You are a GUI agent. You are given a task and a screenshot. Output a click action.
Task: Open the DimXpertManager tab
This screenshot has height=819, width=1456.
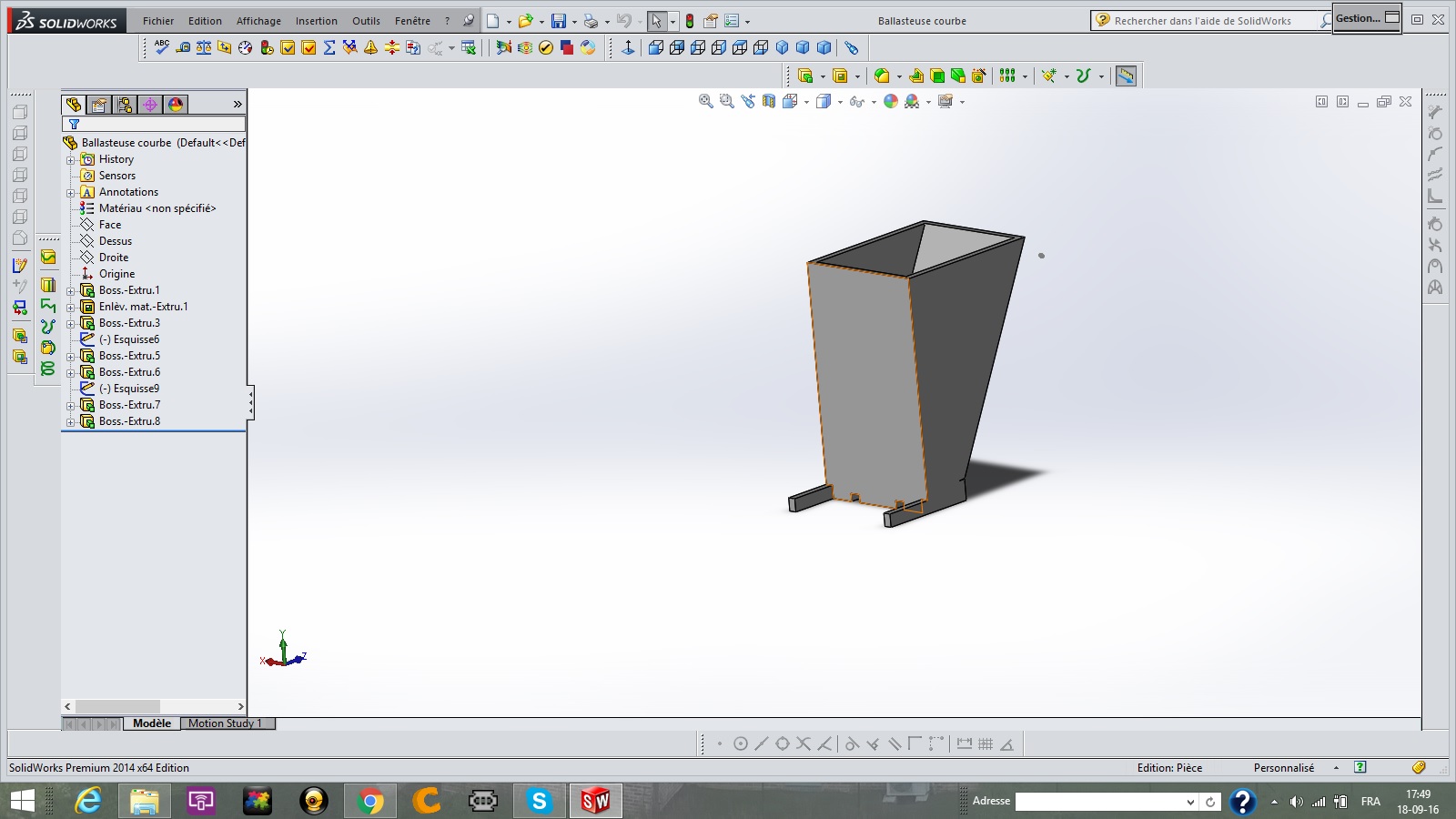click(150, 105)
